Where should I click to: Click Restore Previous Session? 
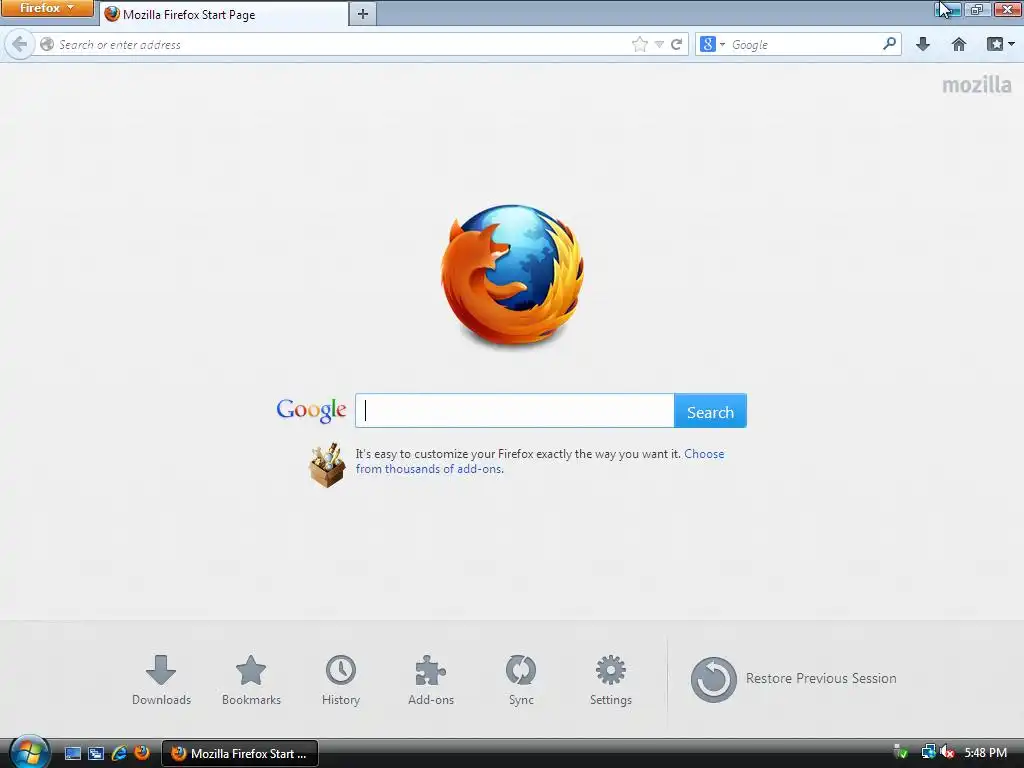[793, 679]
